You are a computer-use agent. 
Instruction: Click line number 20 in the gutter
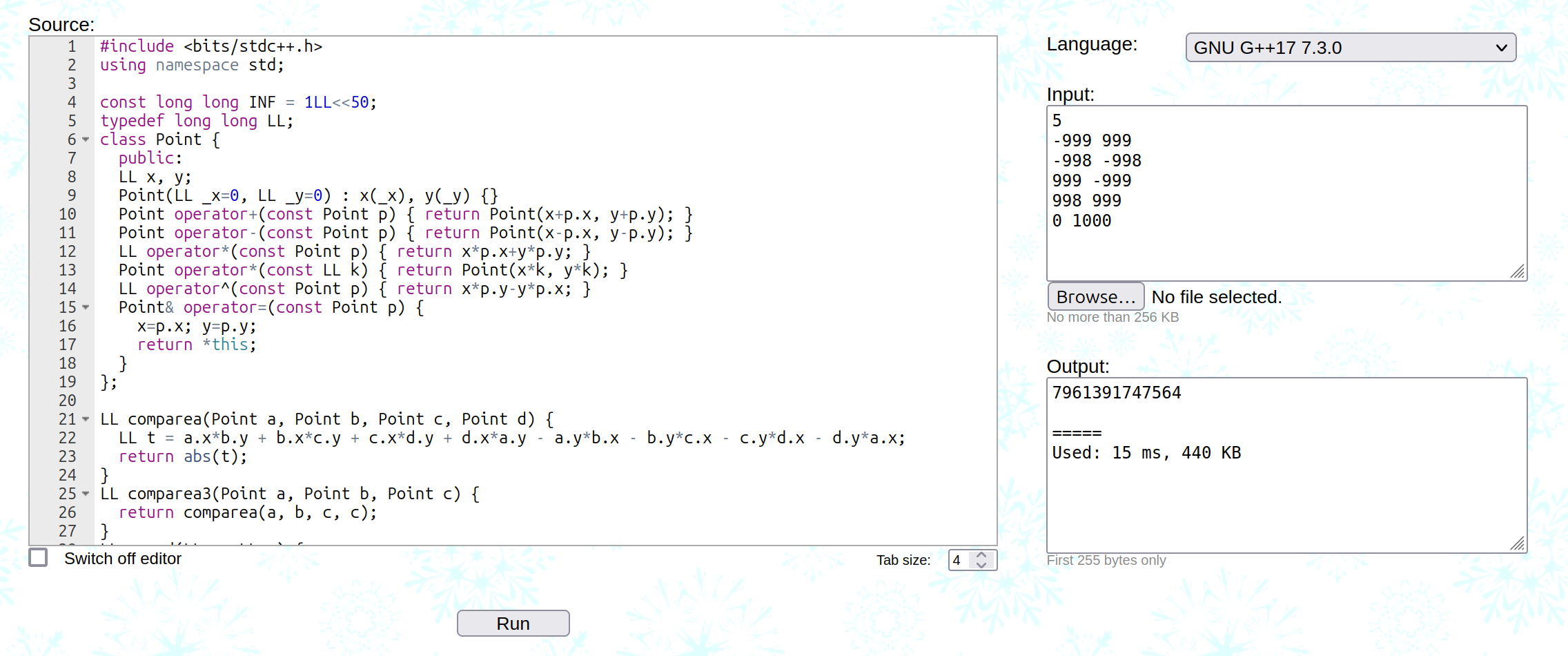coord(68,401)
